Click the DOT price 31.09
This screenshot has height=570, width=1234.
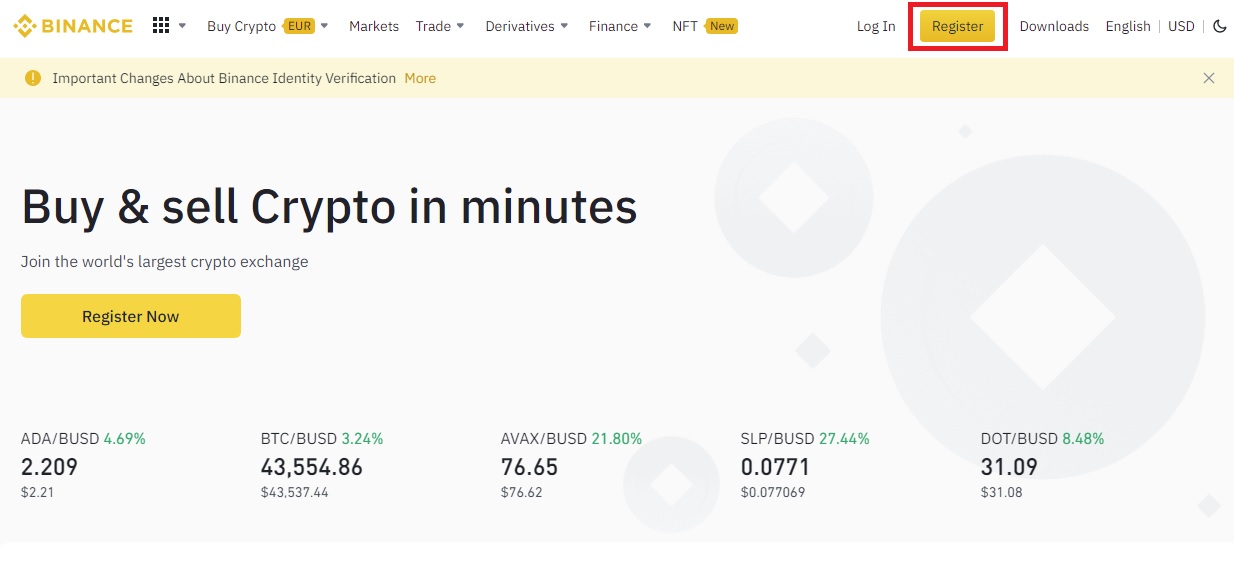coord(1009,467)
